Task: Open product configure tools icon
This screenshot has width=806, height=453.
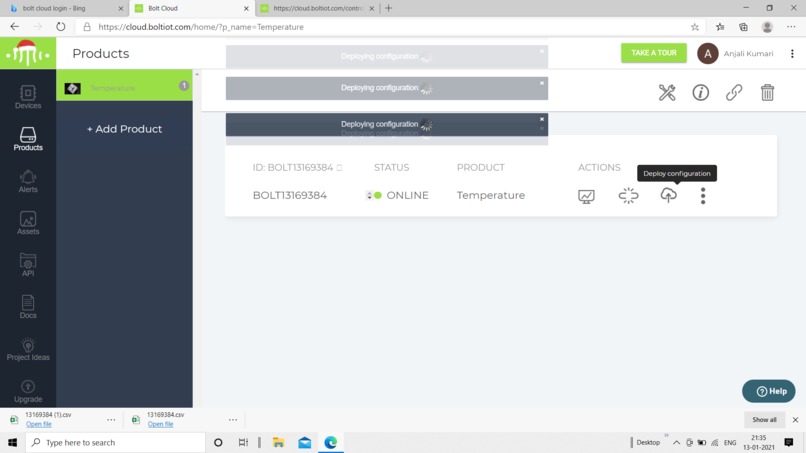Action: coord(667,93)
